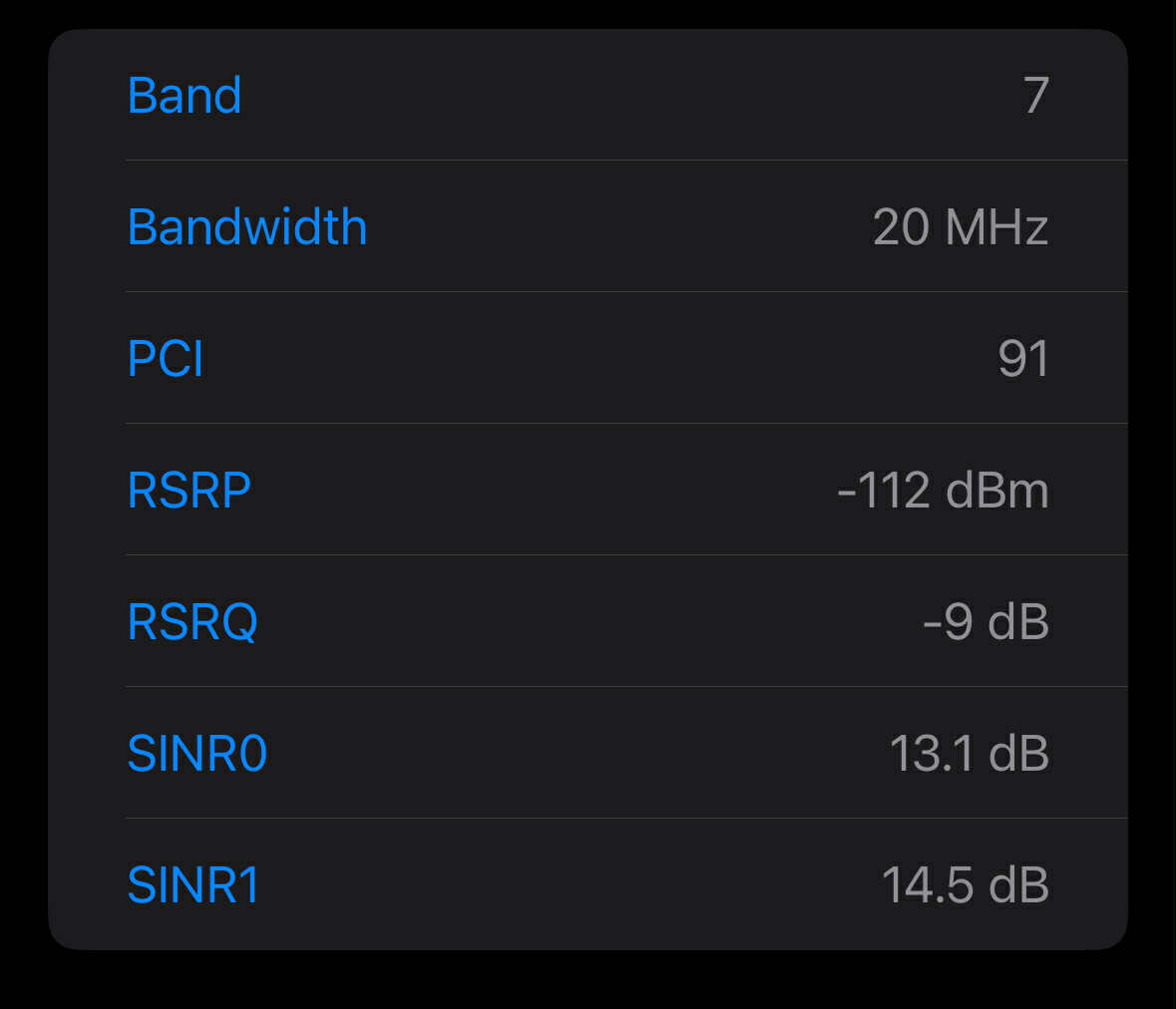Click the dB unit in RSRQ row
This screenshot has width=1176, height=1009.
tap(1018, 622)
